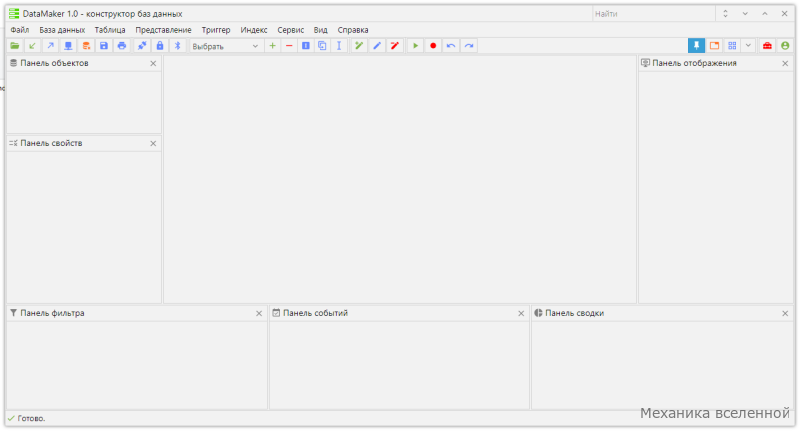The image size is (800, 431).
Task: Click into the Найти search field
Action: (654, 14)
